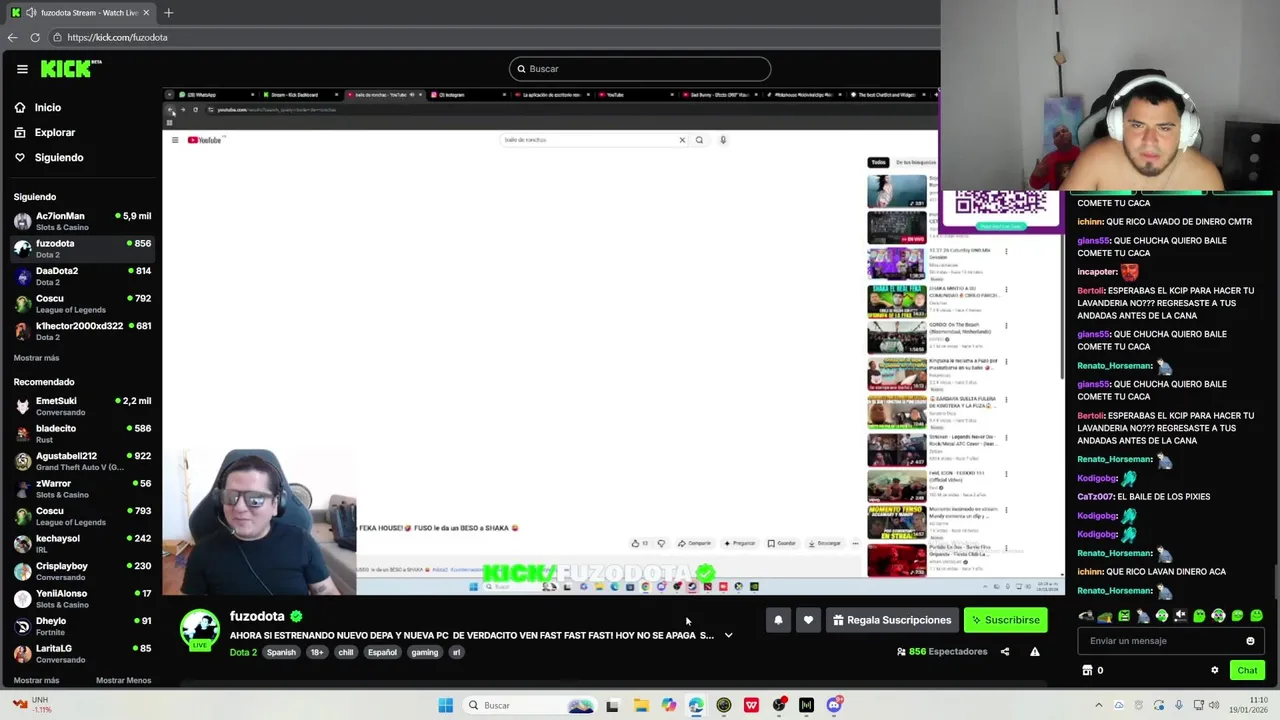The height and width of the screenshot is (720, 1280).
Task: Select the chill tag
Action: (346, 652)
